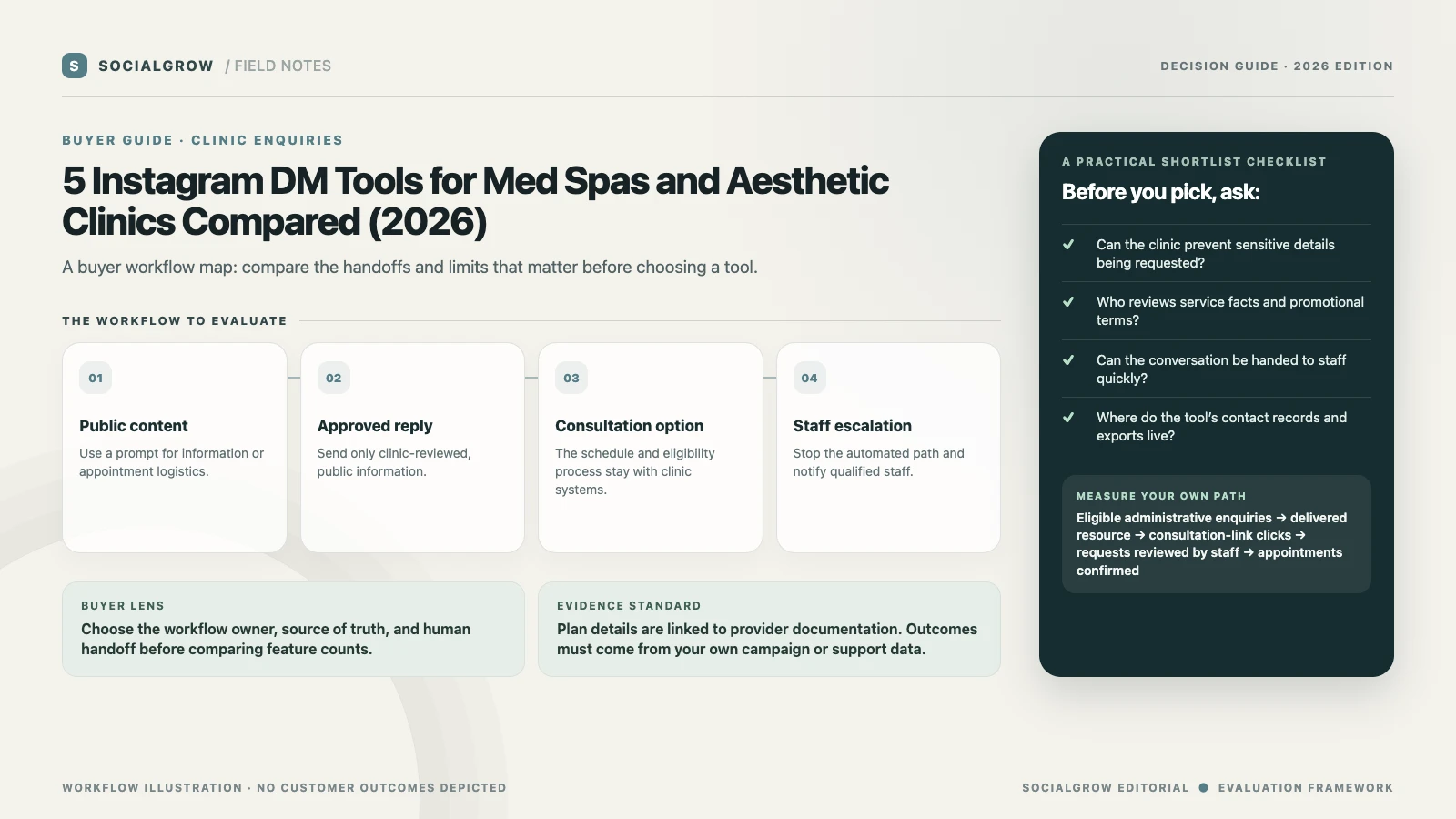Click 'Use a prompt for information' description
Viewport: 1456px width, 819px height.
tap(172, 462)
